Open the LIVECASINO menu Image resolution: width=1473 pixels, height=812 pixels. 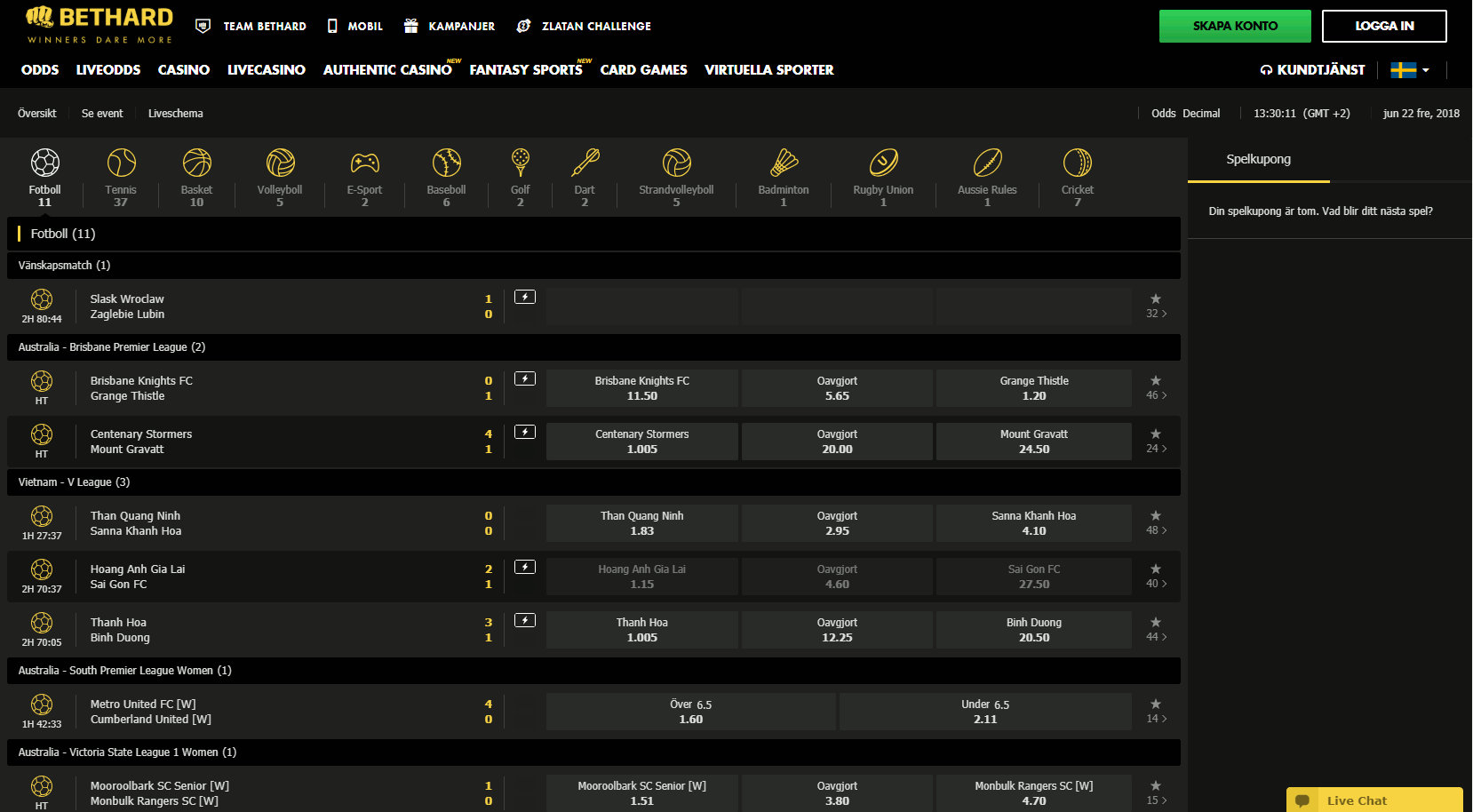[x=267, y=70]
